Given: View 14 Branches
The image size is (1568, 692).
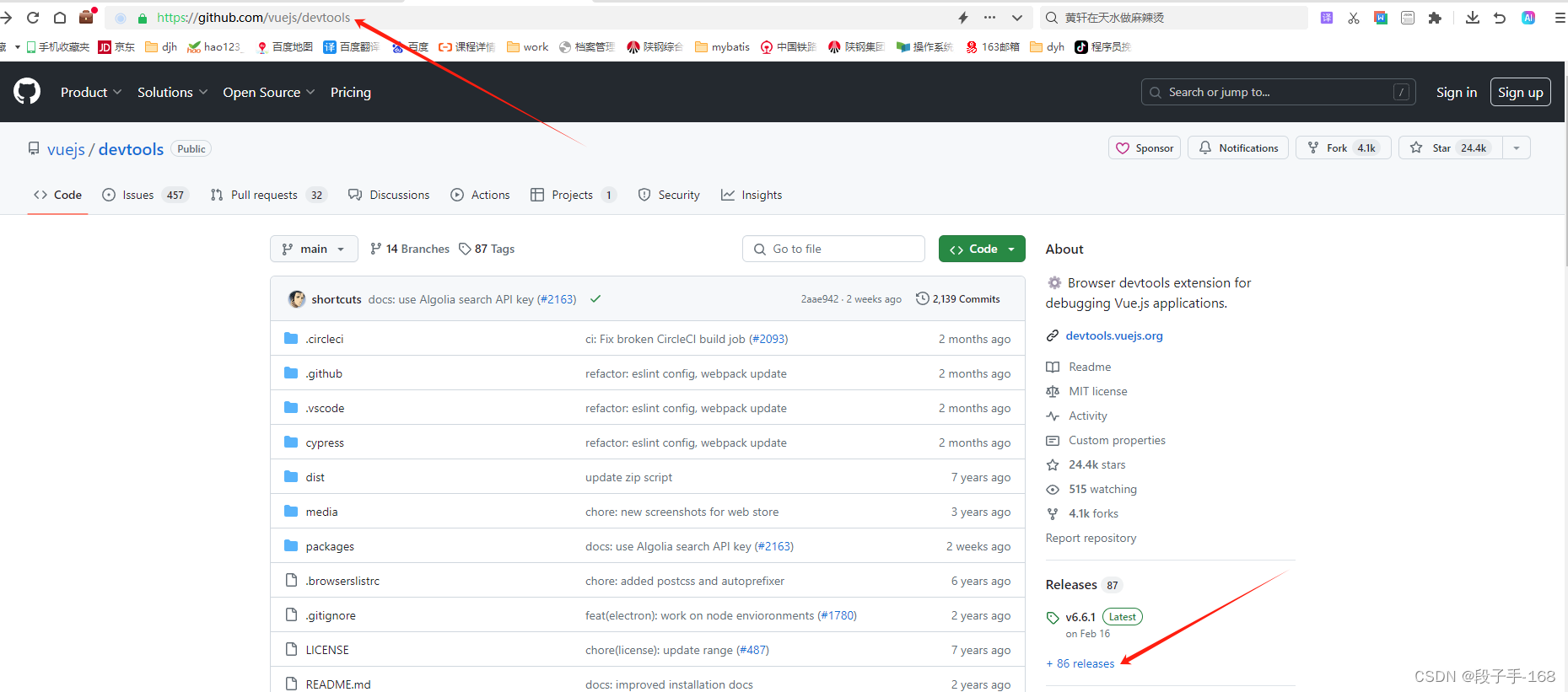Looking at the screenshot, I should (410, 249).
